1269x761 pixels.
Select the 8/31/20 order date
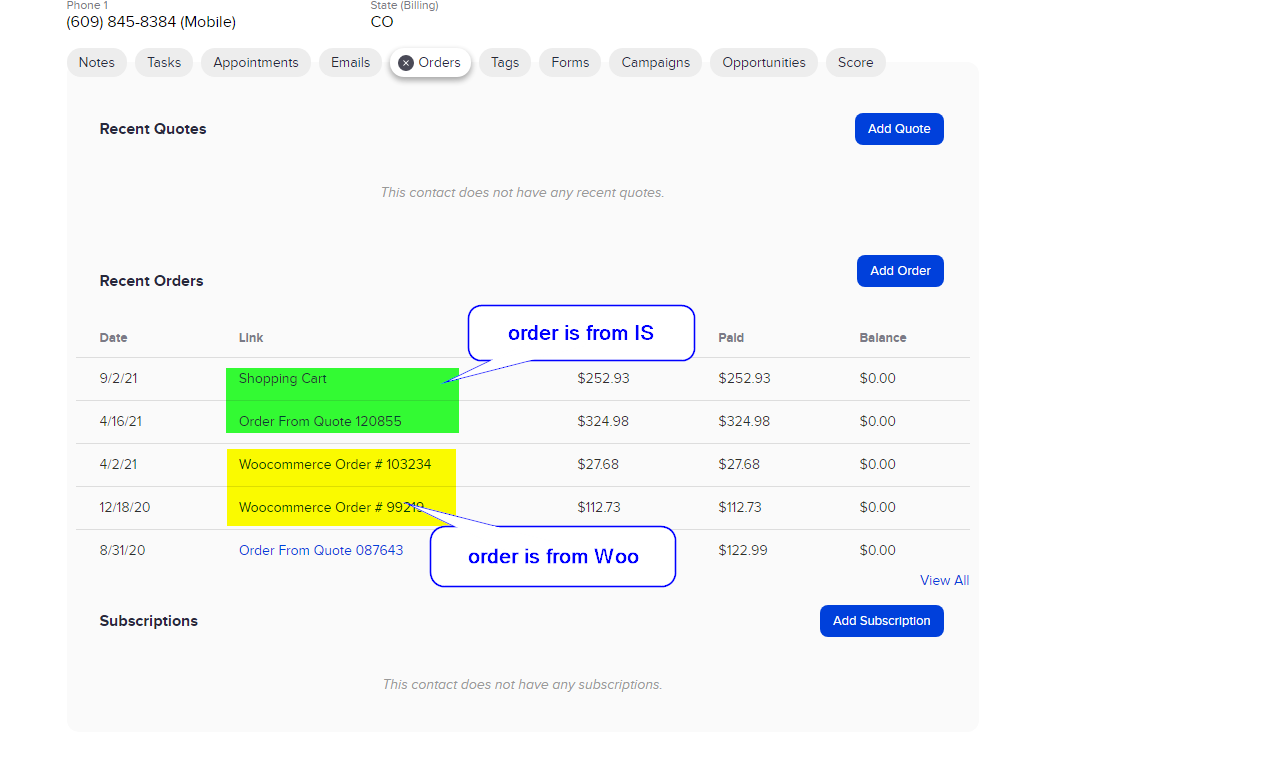click(122, 550)
